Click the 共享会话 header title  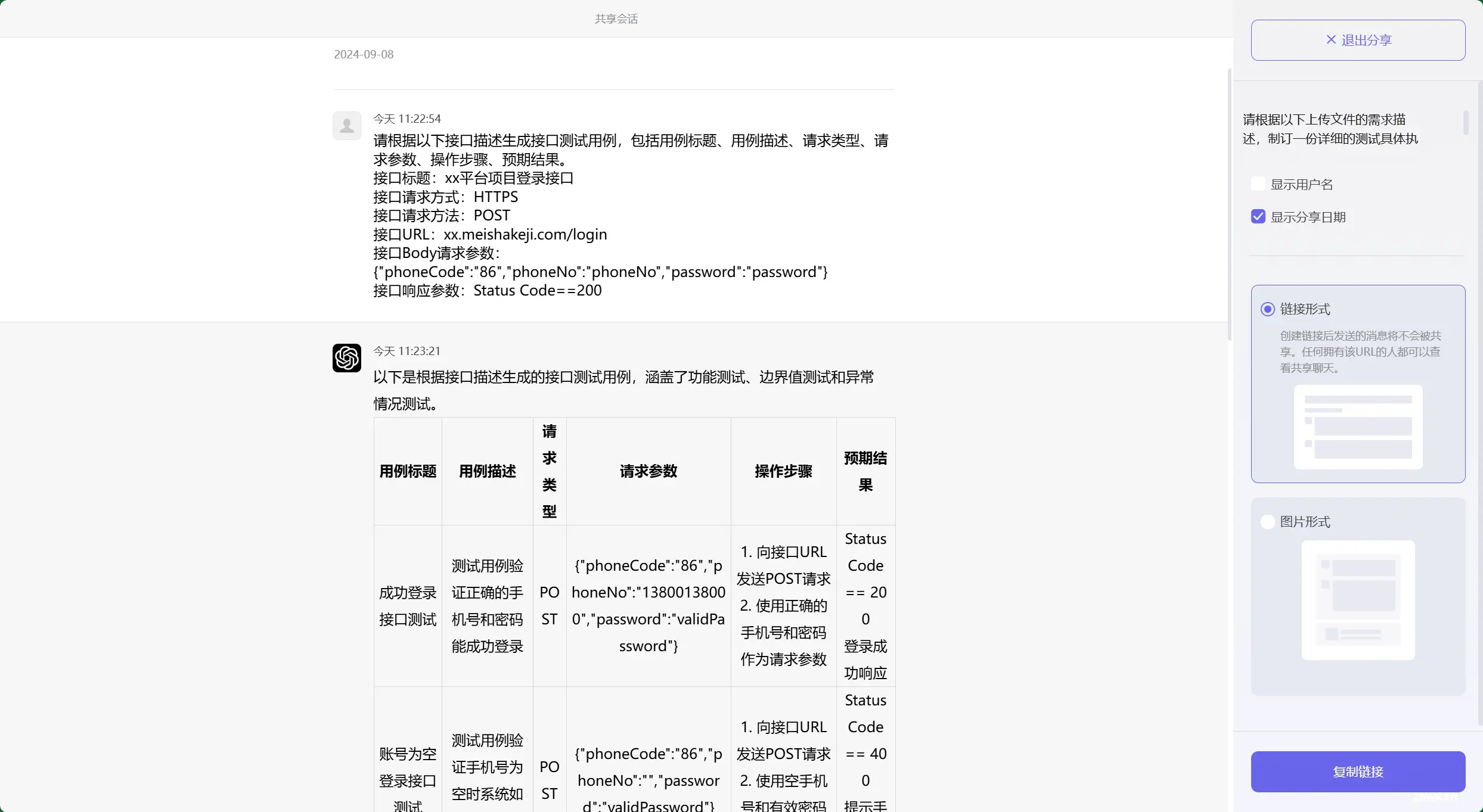pyautogui.click(x=616, y=19)
